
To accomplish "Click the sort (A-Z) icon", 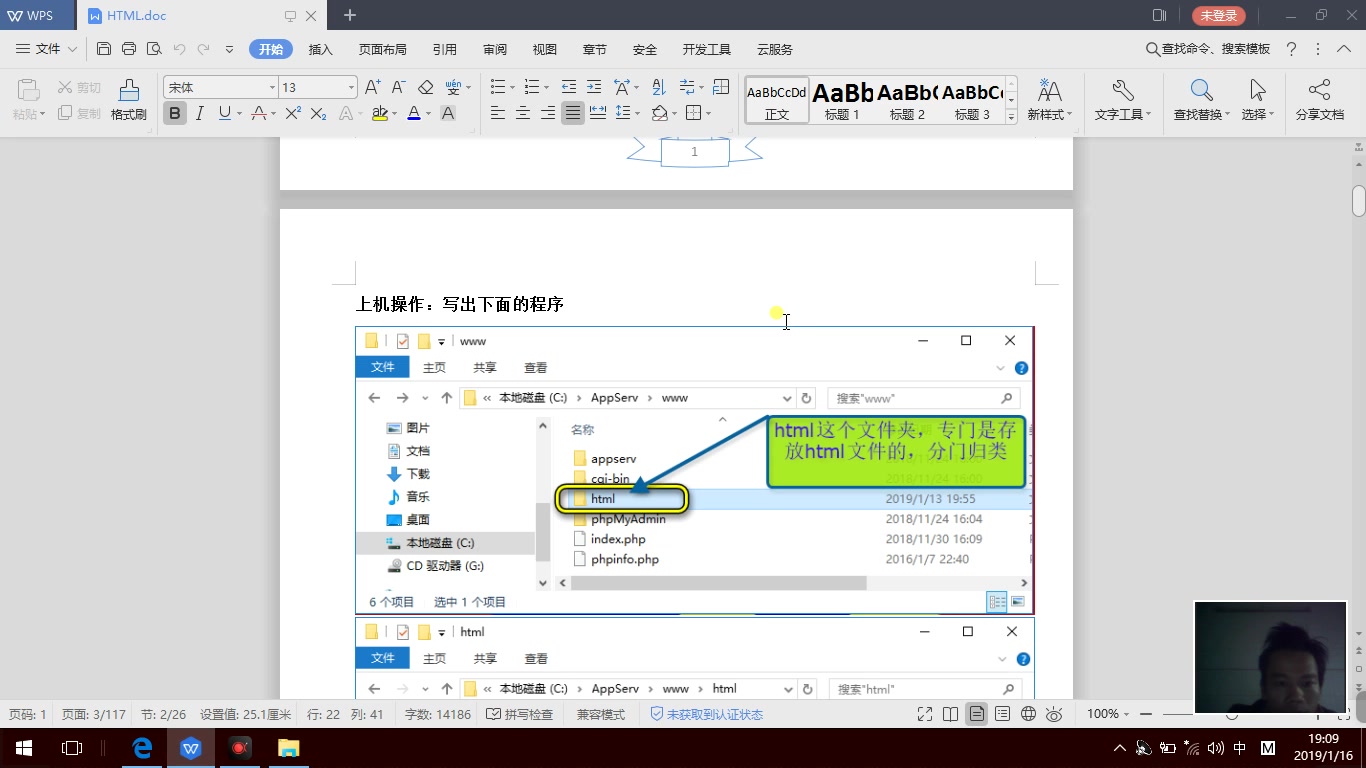I will [658, 87].
